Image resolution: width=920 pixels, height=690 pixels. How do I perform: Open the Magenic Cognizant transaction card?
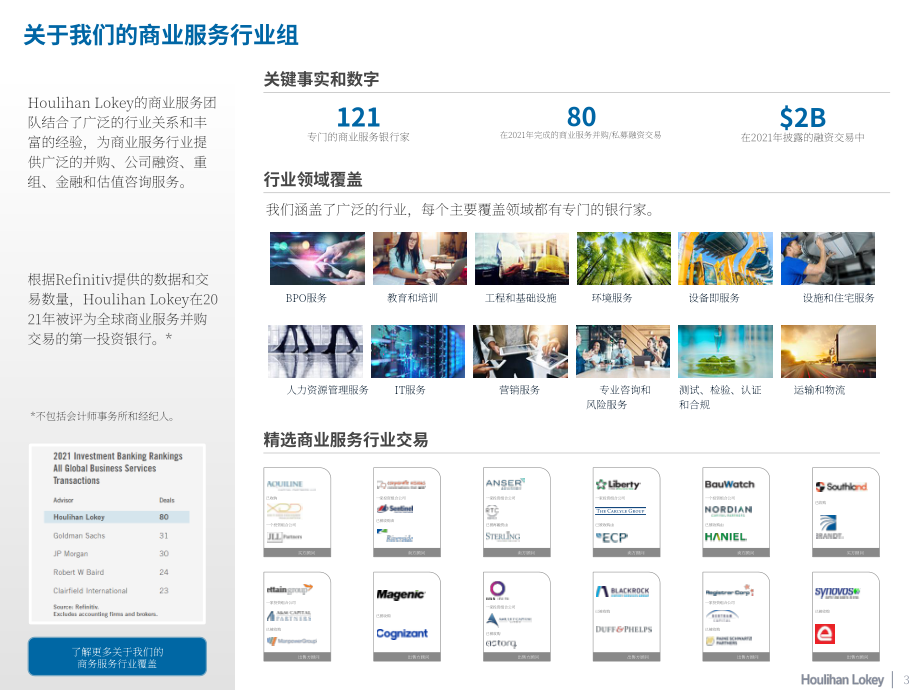tap(407, 617)
